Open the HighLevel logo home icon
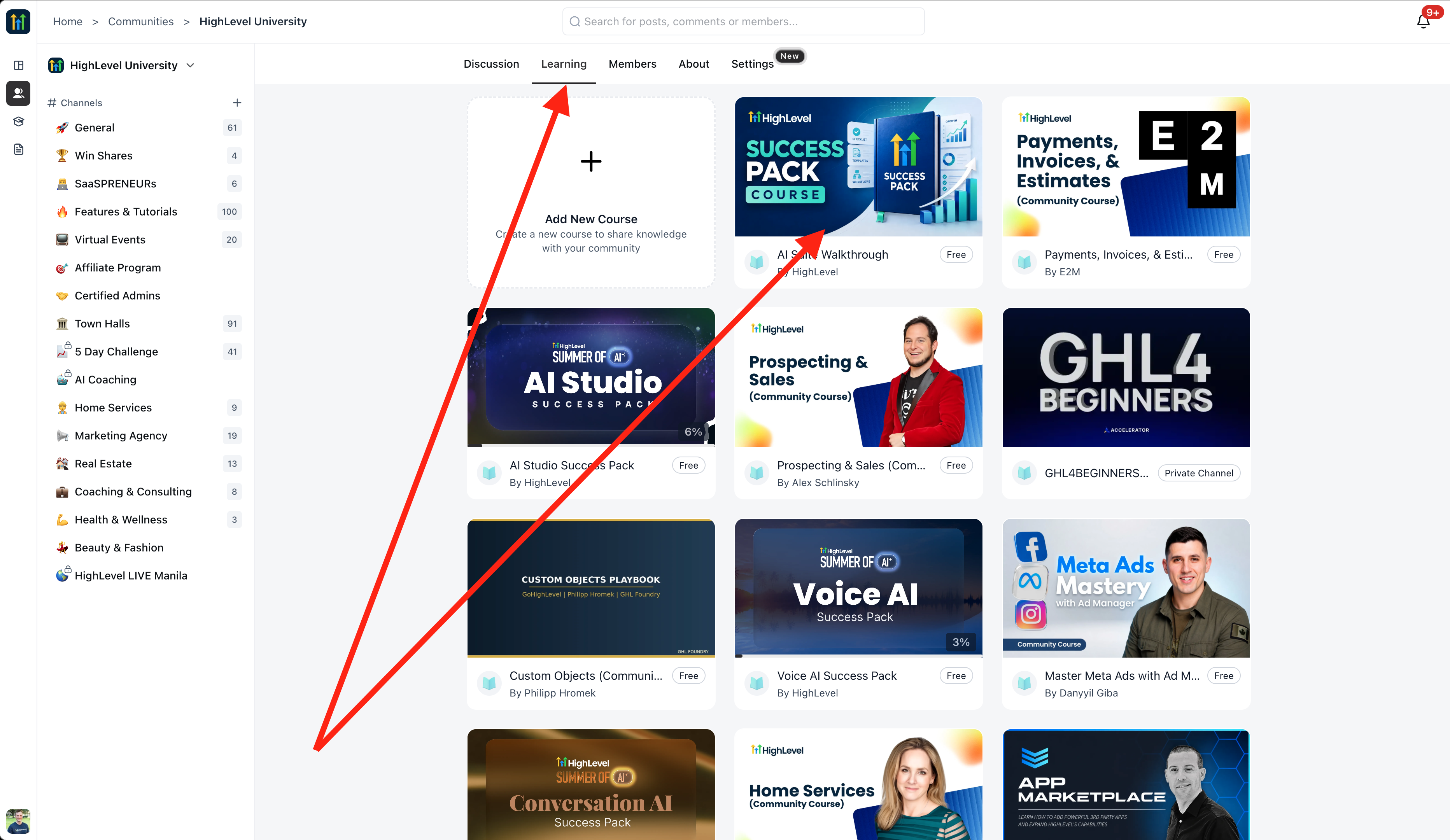 click(18, 22)
